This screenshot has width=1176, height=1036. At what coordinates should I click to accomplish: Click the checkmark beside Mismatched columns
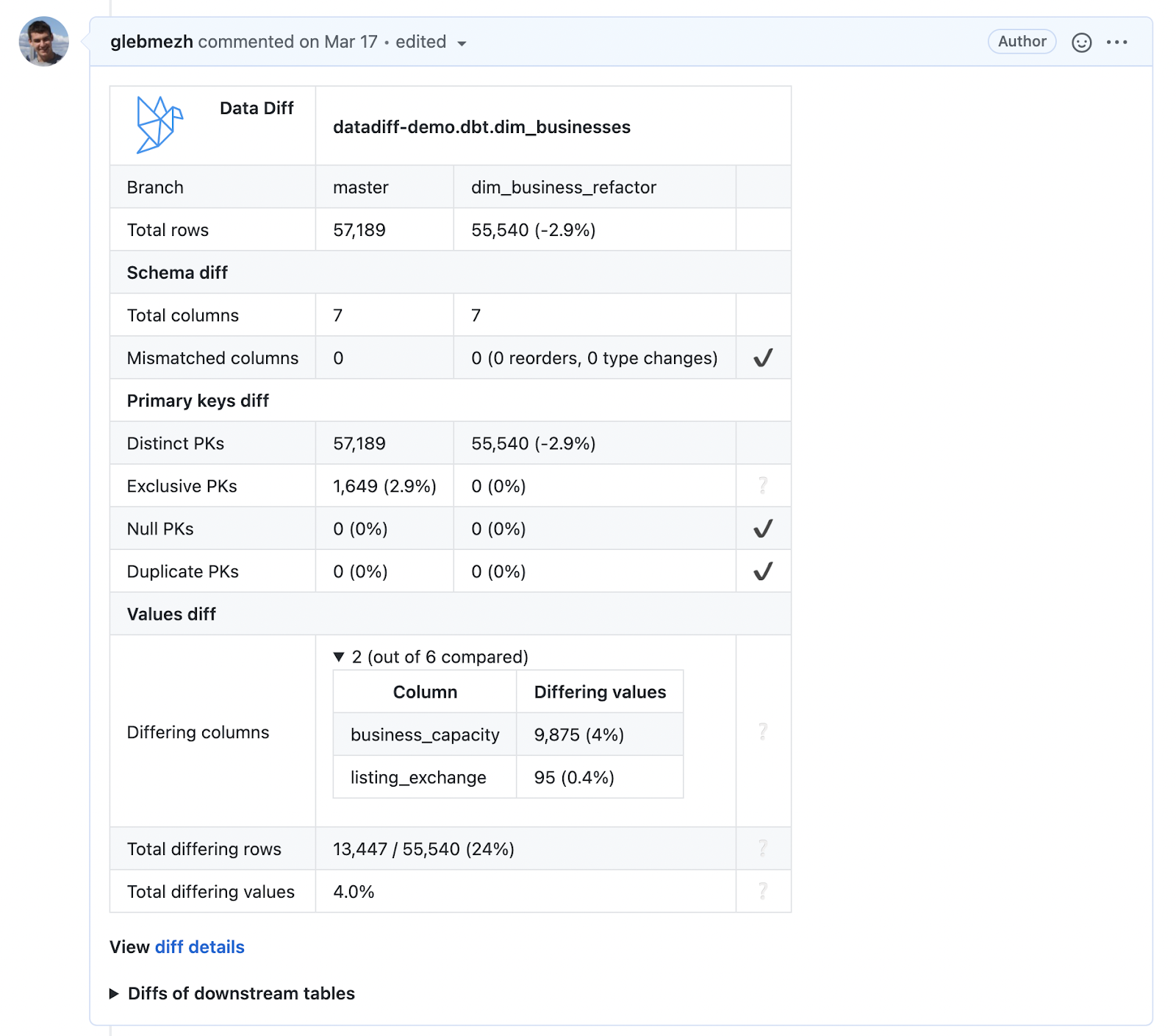[x=762, y=358]
